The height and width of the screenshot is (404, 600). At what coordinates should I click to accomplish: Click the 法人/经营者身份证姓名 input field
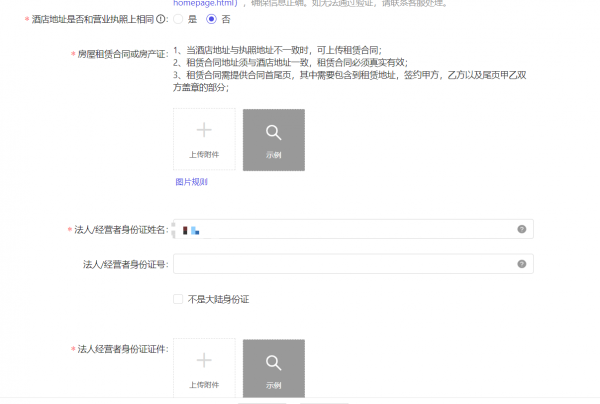coord(353,229)
